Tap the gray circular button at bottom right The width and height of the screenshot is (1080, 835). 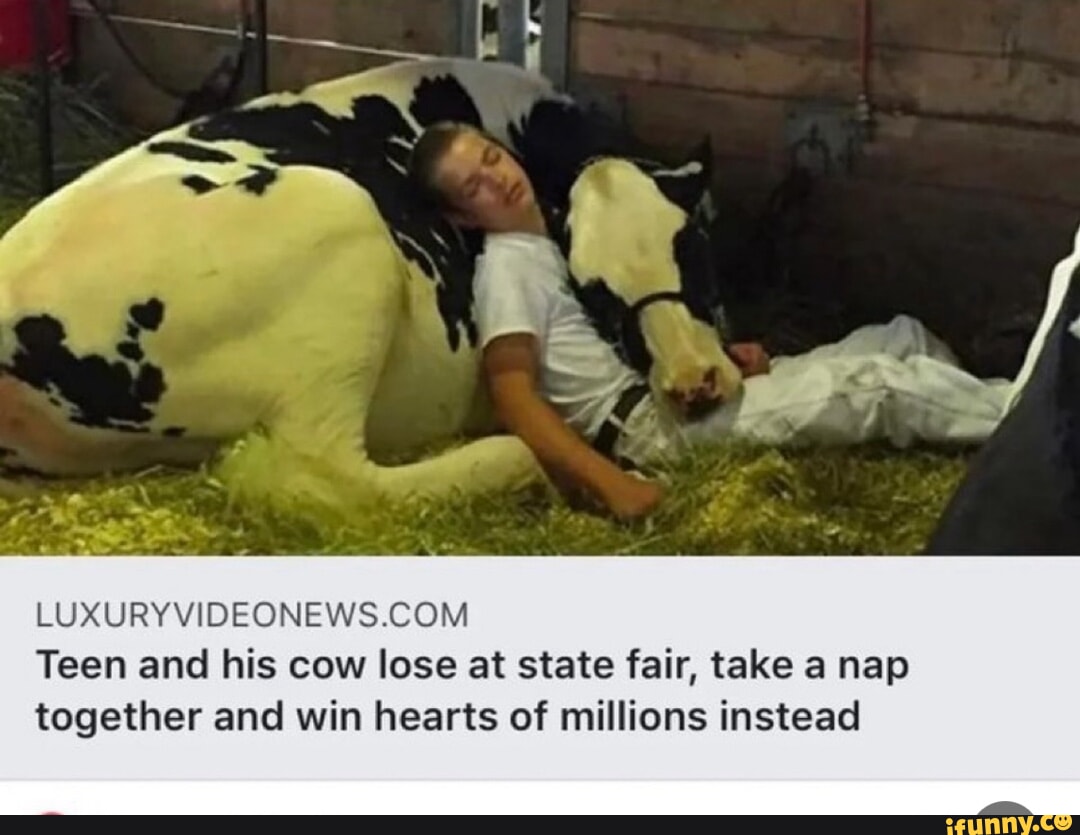(1006, 808)
